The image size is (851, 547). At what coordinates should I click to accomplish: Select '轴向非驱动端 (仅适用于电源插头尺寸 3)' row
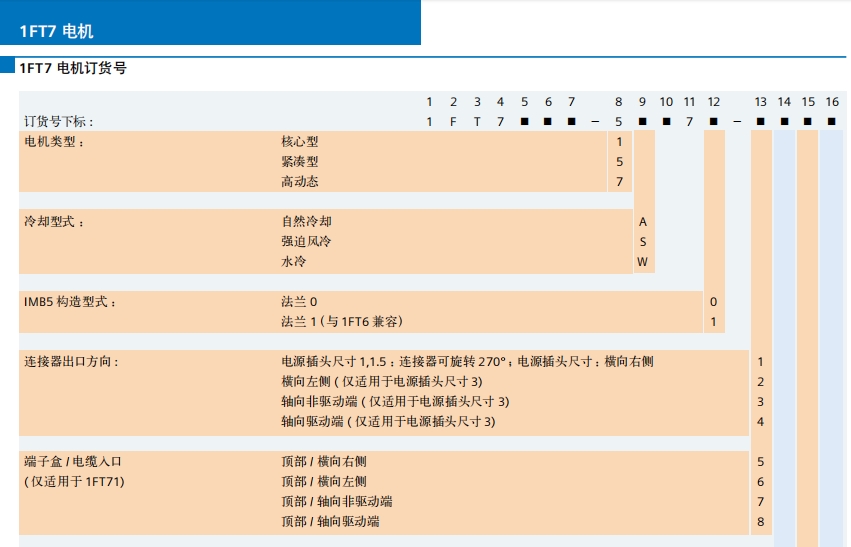(395, 402)
